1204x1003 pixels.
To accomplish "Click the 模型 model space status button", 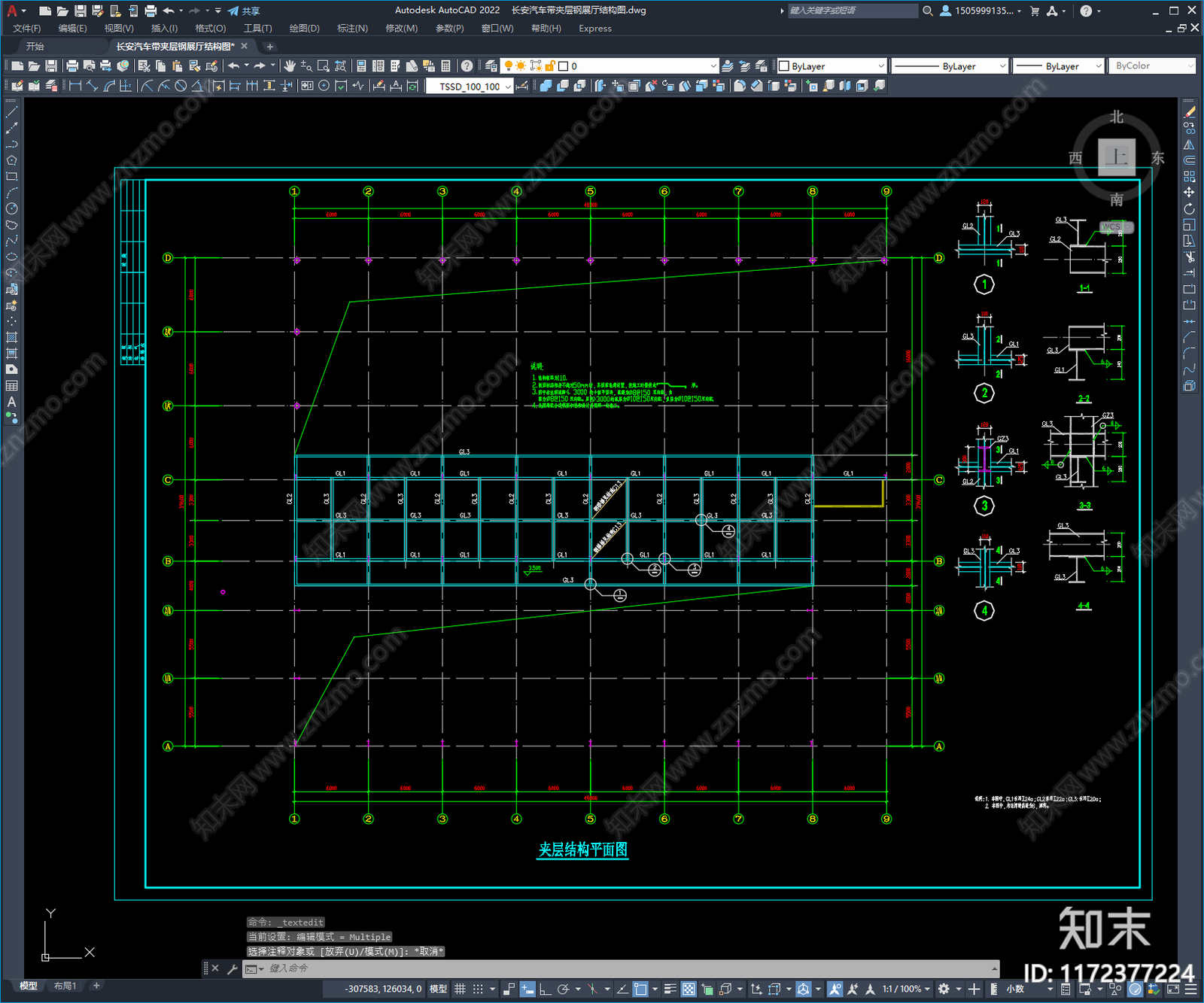I will pyautogui.click(x=438, y=989).
